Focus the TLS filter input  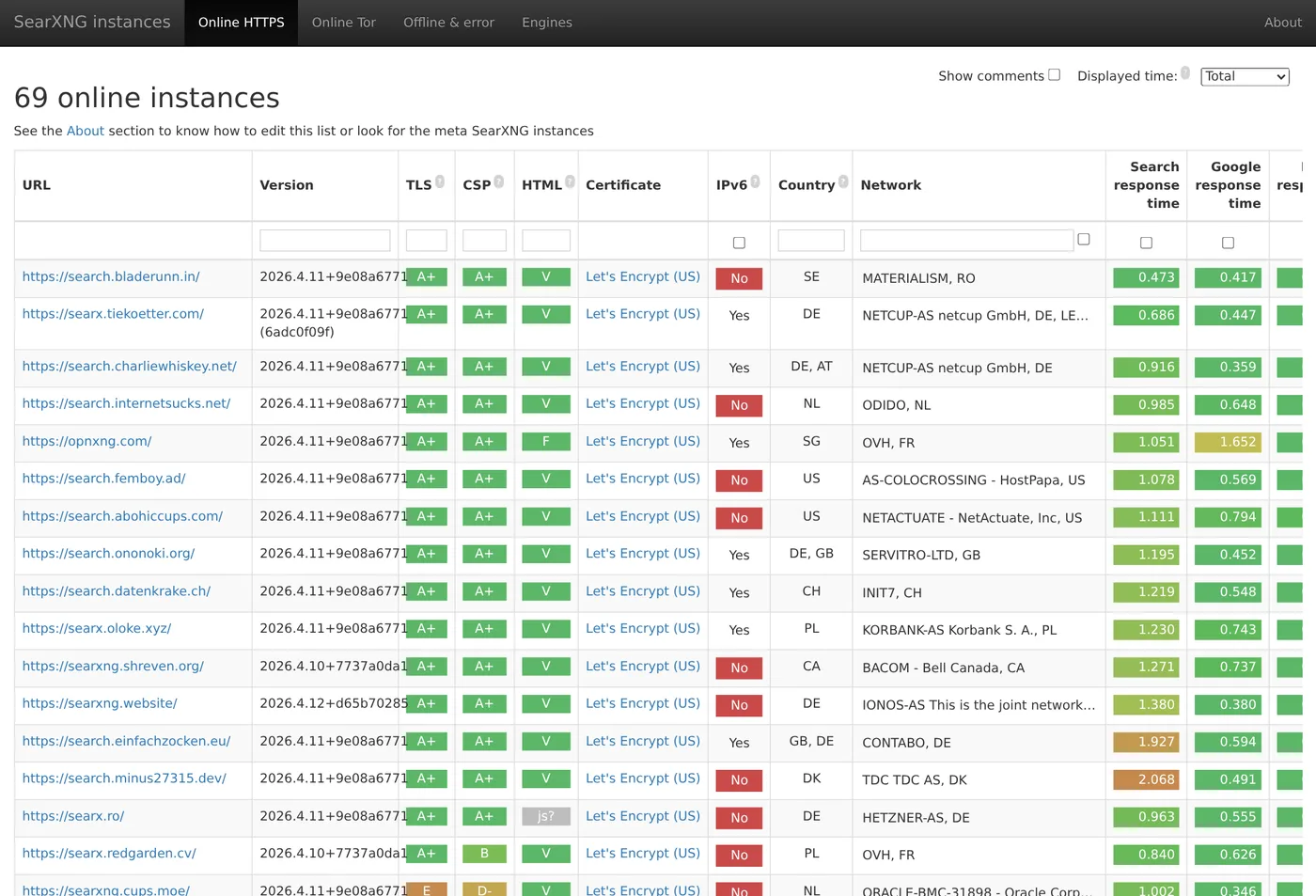click(427, 241)
